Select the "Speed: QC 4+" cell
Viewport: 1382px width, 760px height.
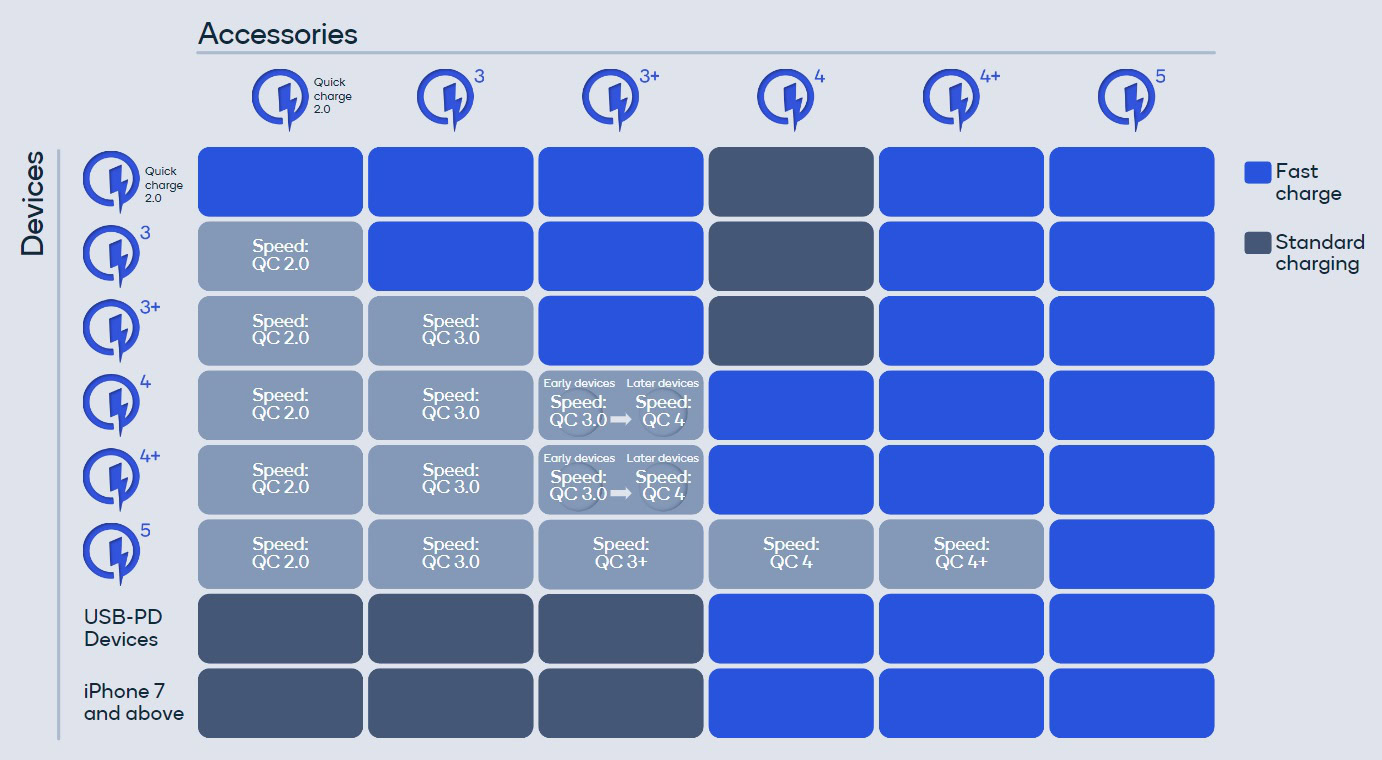pos(961,553)
